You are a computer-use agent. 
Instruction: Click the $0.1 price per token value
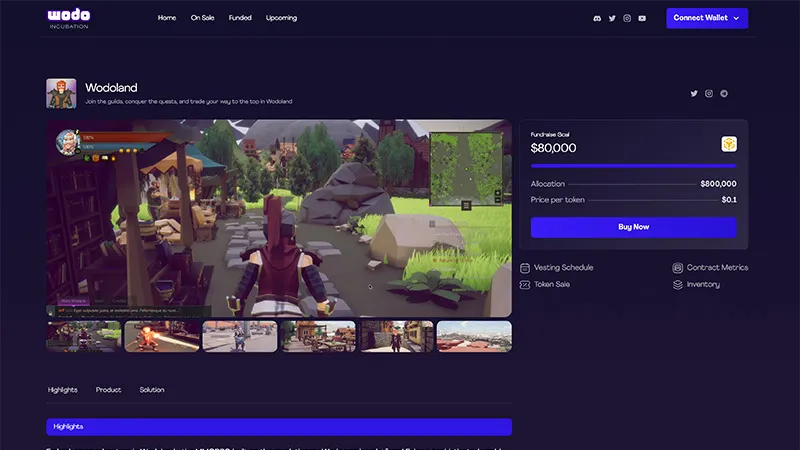click(x=729, y=199)
